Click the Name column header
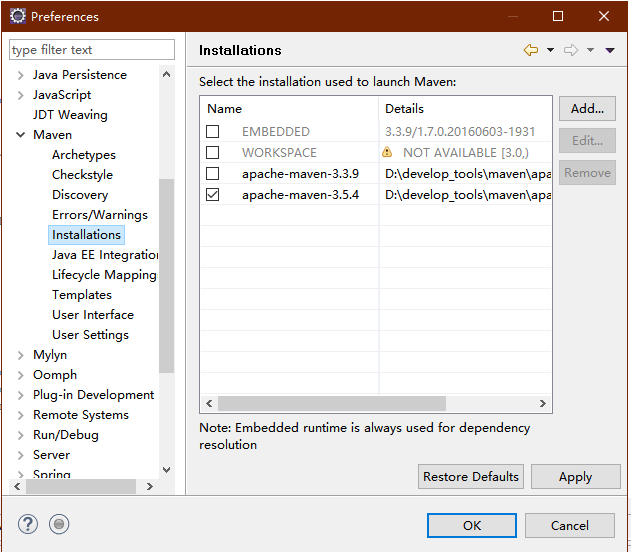631x552 pixels. pyautogui.click(x=289, y=109)
